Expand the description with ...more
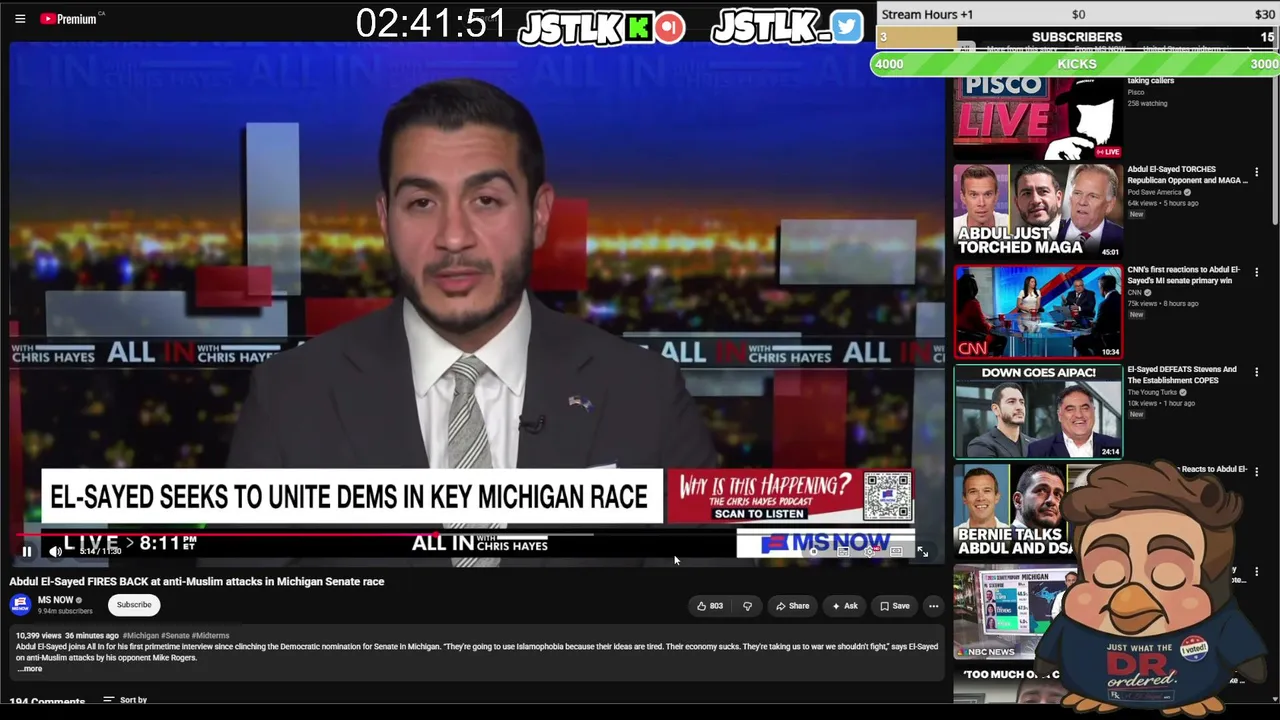The height and width of the screenshot is (720, 1280). coord(29,669)
